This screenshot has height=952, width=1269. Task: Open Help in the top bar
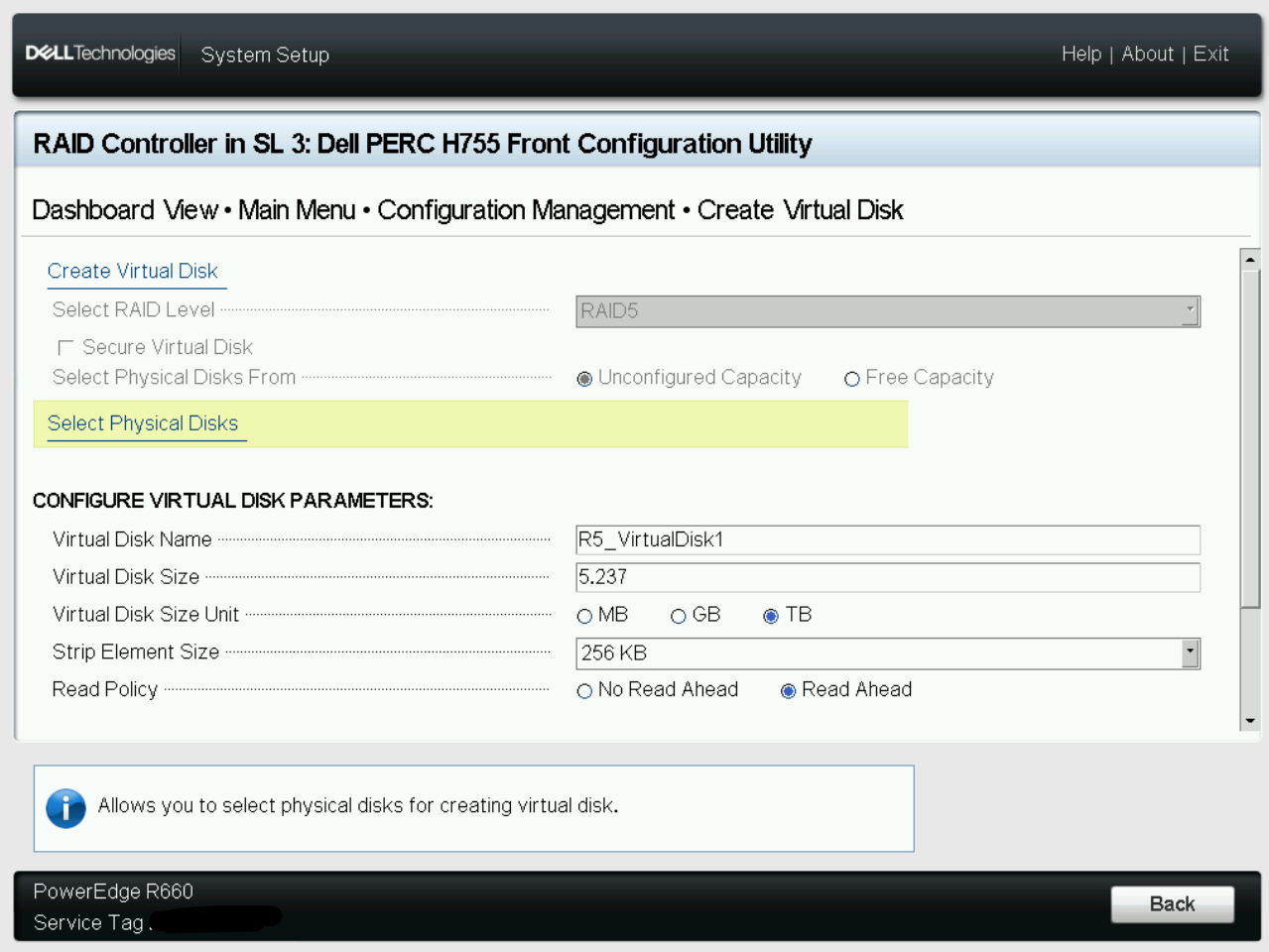[x=1081, y=54]
